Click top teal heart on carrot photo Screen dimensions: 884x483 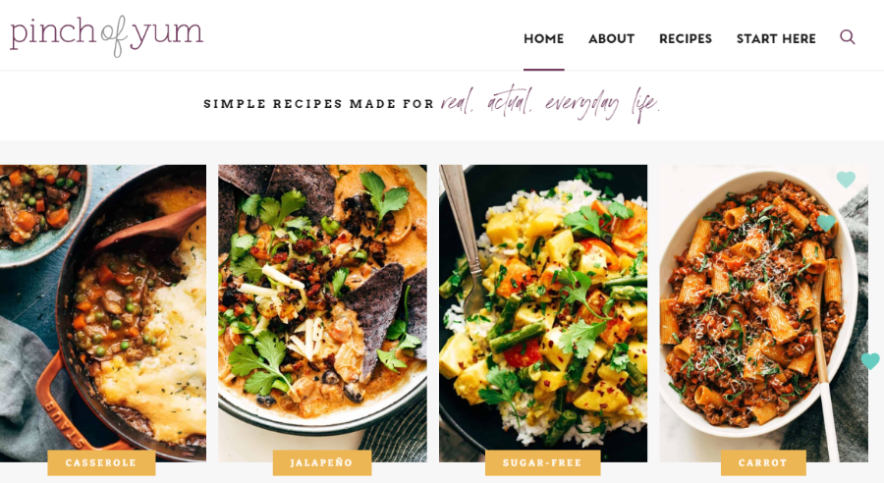click(846, 179)
